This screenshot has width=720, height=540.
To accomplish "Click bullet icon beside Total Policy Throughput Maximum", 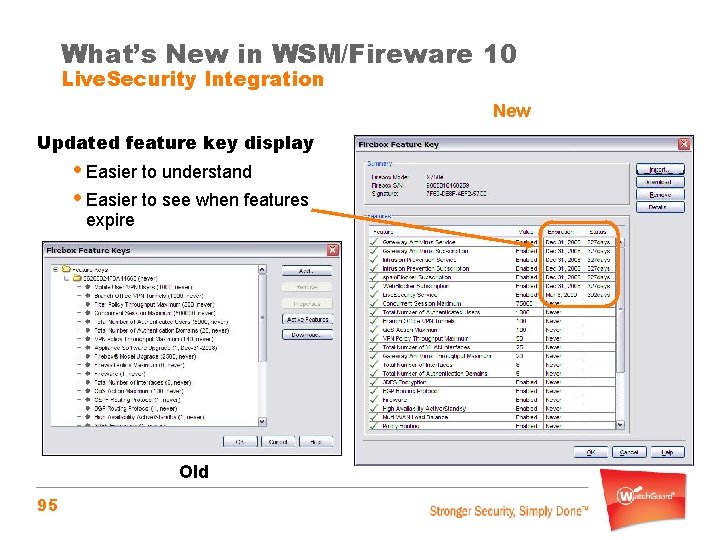I will point(88,304).
